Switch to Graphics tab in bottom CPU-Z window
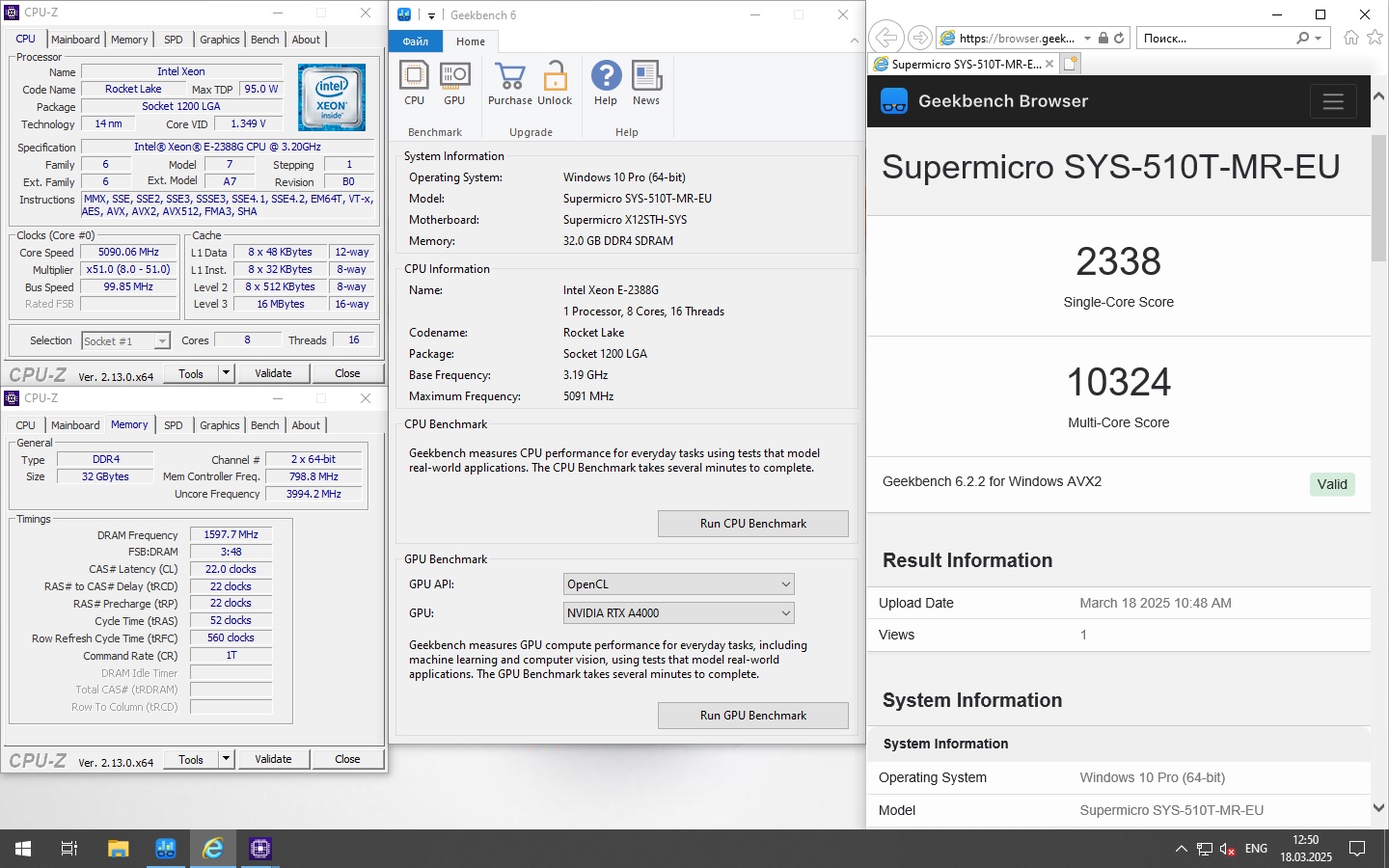The image size is (1389, 868). (x=220, y=425)
